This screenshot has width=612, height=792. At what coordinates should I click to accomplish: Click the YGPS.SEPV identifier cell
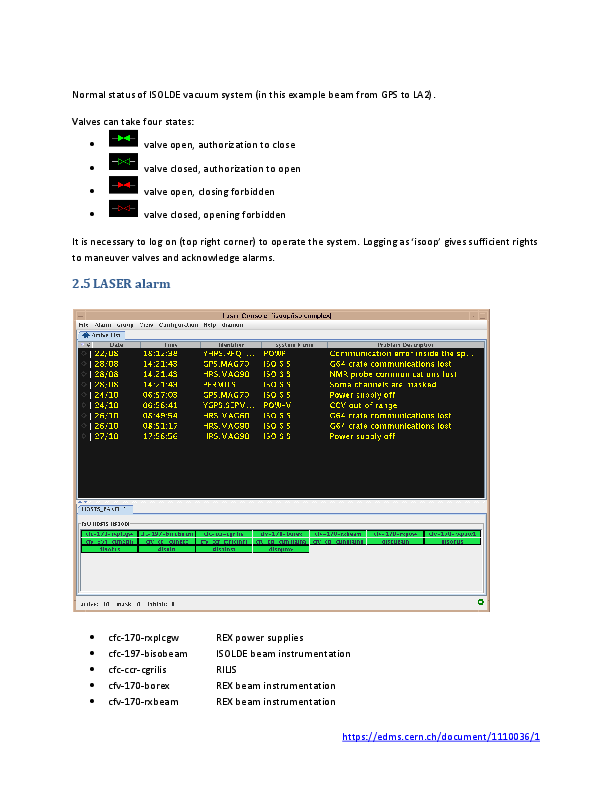coord(229,405)
